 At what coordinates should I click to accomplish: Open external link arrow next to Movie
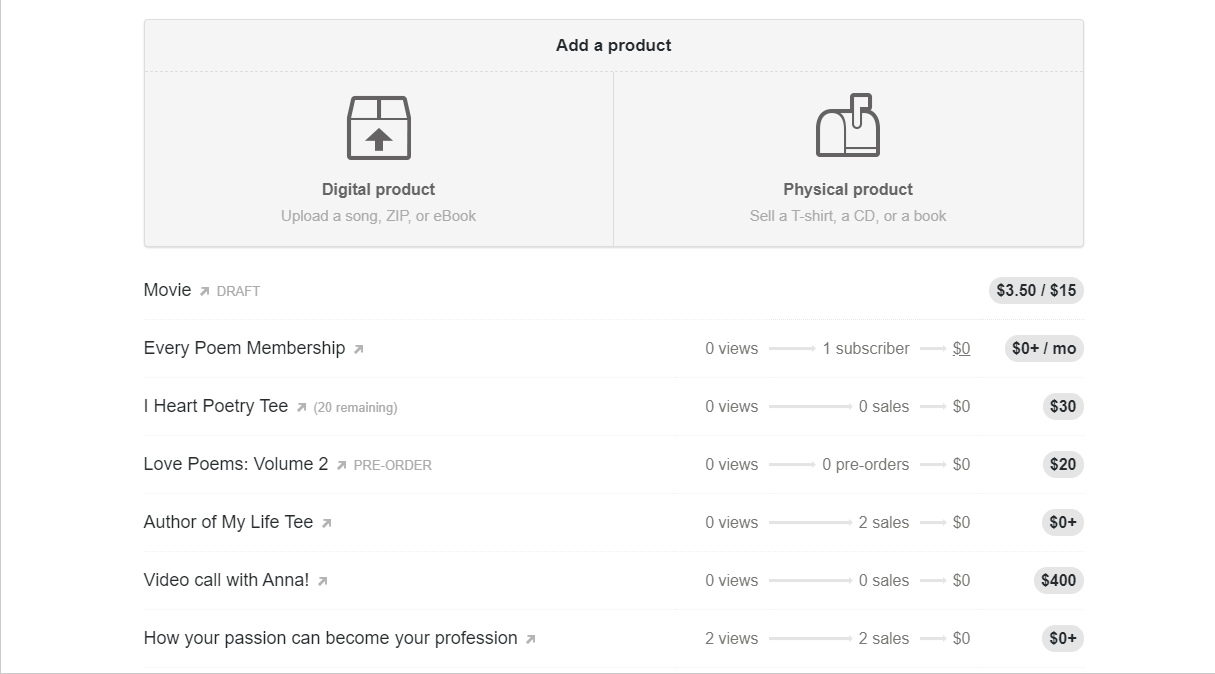click(x=204, y=291)
